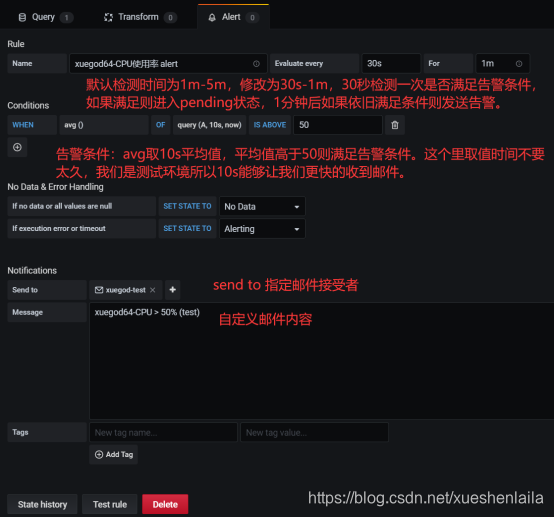Click the info icon in Name field
Viewport: 554px width, 517px height.
click(x=256, y=64)
